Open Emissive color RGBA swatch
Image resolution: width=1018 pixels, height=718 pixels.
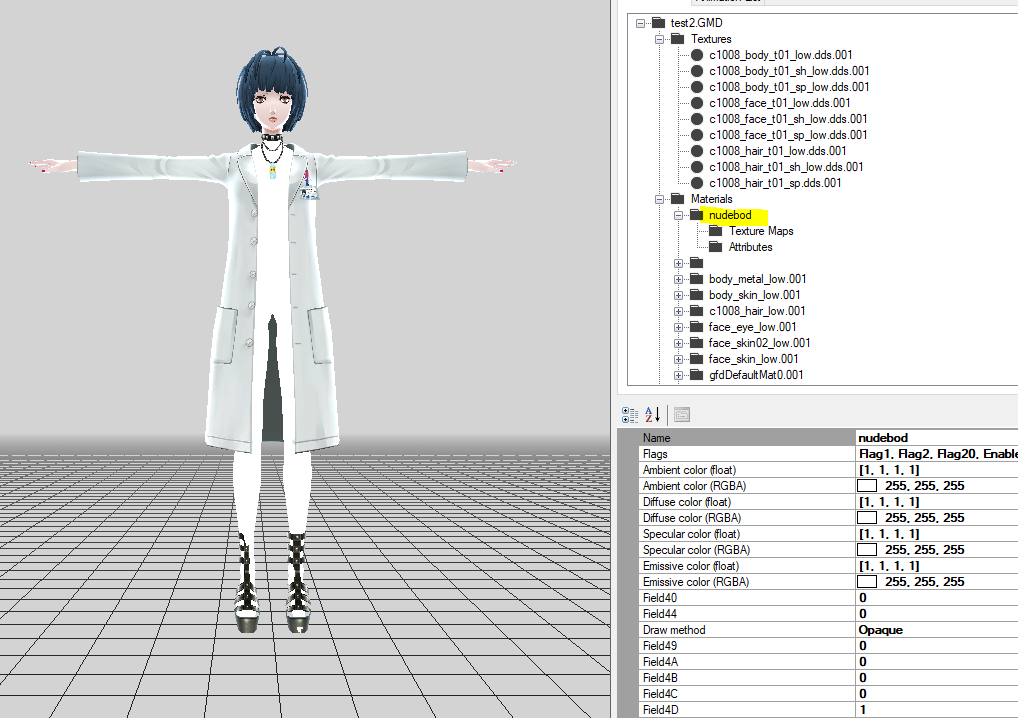tap(867, 582)
